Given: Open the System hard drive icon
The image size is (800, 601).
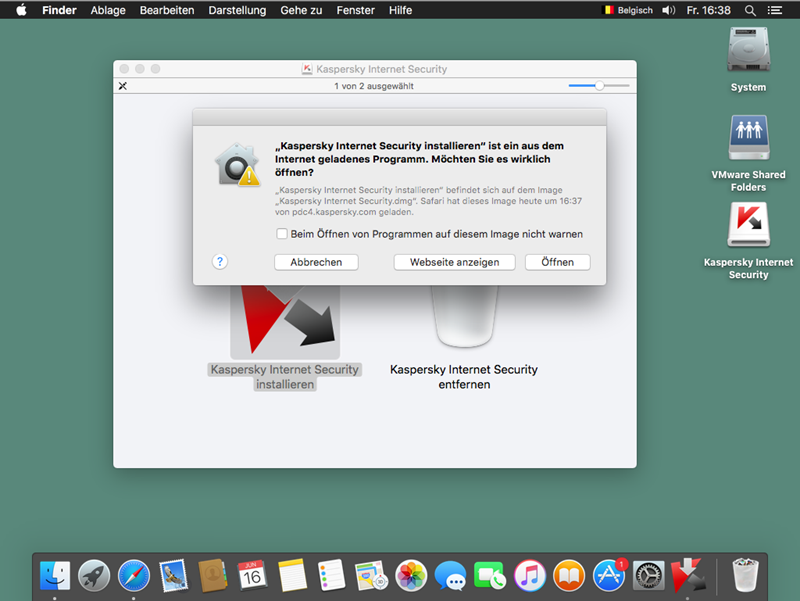Looking at the screenshot, I should (748, 50).
